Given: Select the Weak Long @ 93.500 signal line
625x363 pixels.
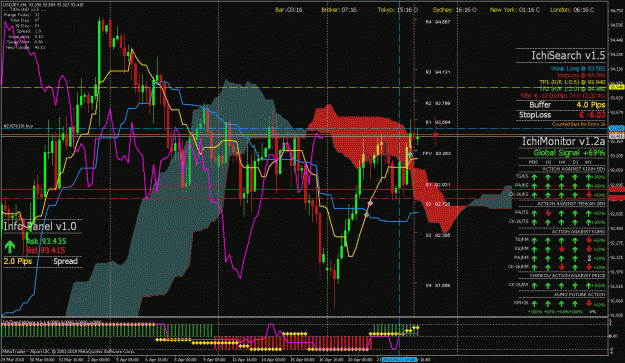Looking at the screenshot, I should click(x=578, y=69).
